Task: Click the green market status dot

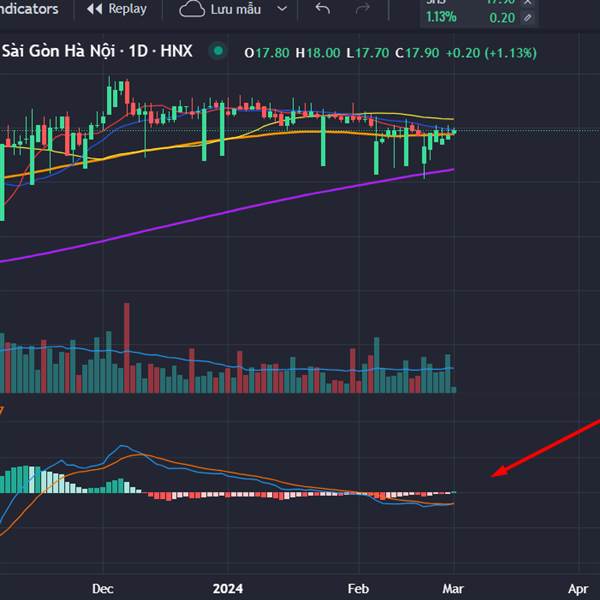Action: point(218,51)
